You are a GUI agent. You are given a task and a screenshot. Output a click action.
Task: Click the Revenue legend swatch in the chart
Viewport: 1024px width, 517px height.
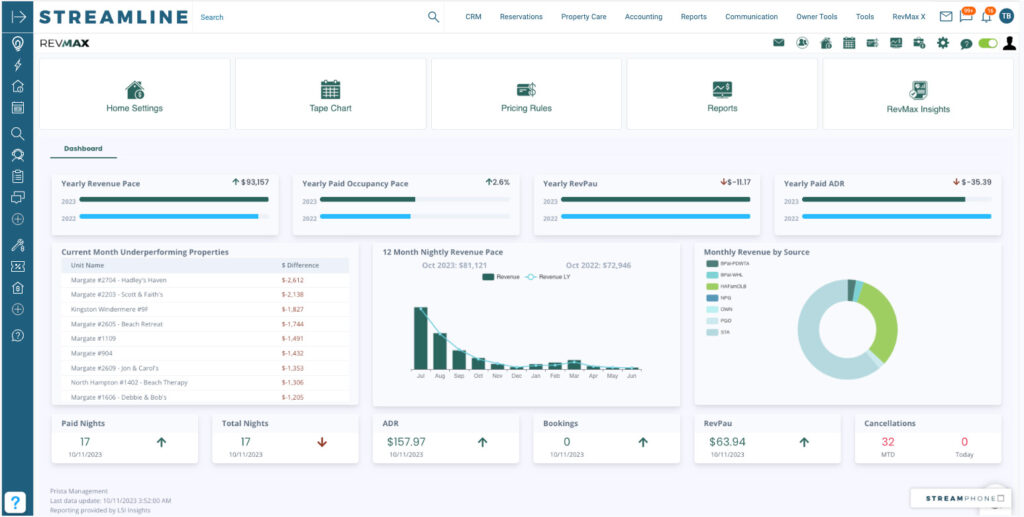click(488, 277)
